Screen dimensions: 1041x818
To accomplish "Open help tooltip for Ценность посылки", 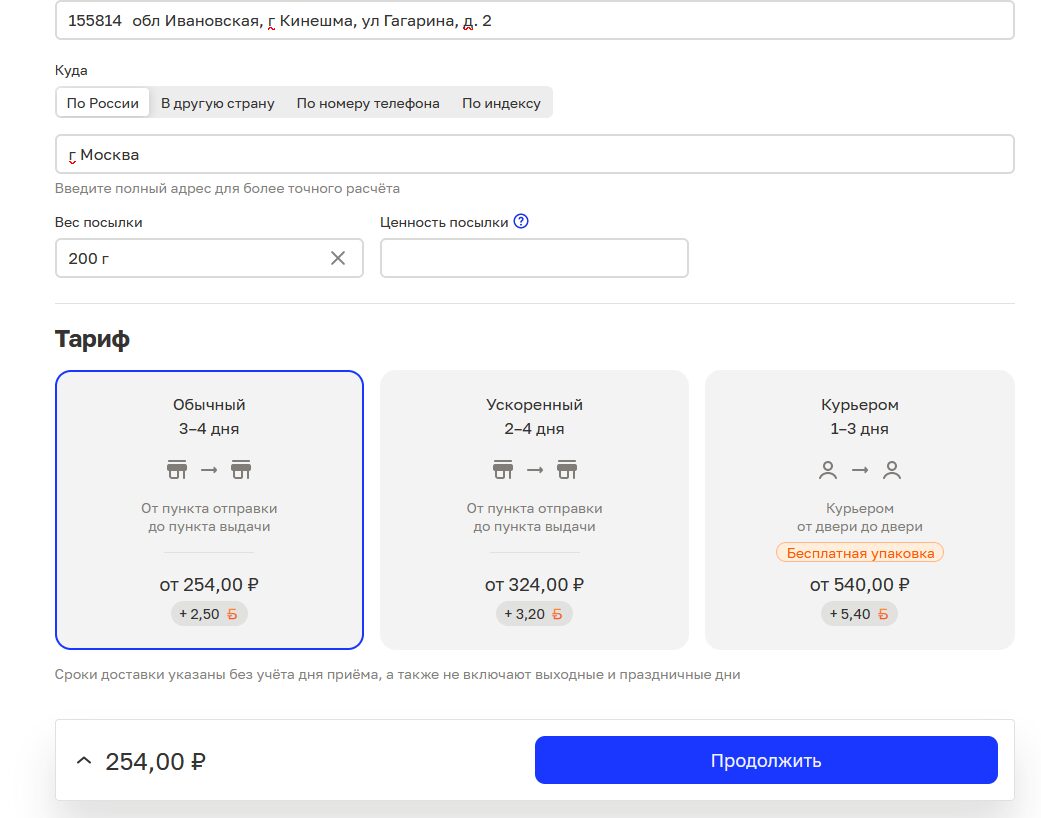I will pos(520,222).
